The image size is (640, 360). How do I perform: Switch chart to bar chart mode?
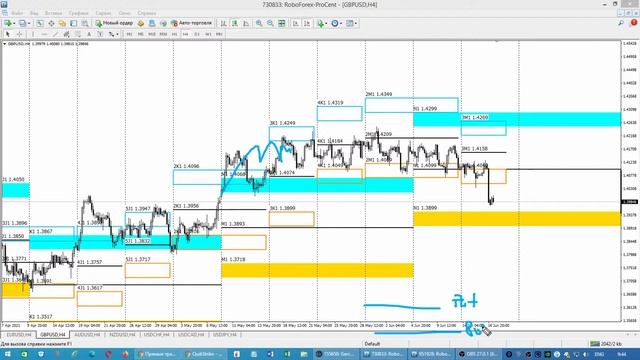[223, 23]
